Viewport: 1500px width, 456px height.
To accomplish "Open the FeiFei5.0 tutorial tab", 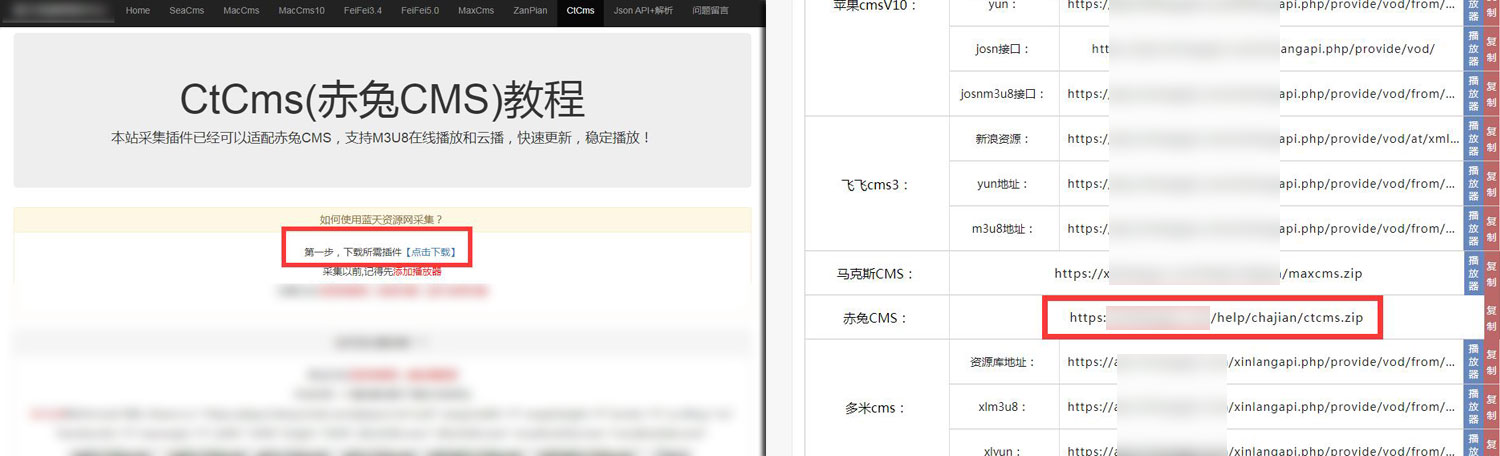I will [420, 11].
